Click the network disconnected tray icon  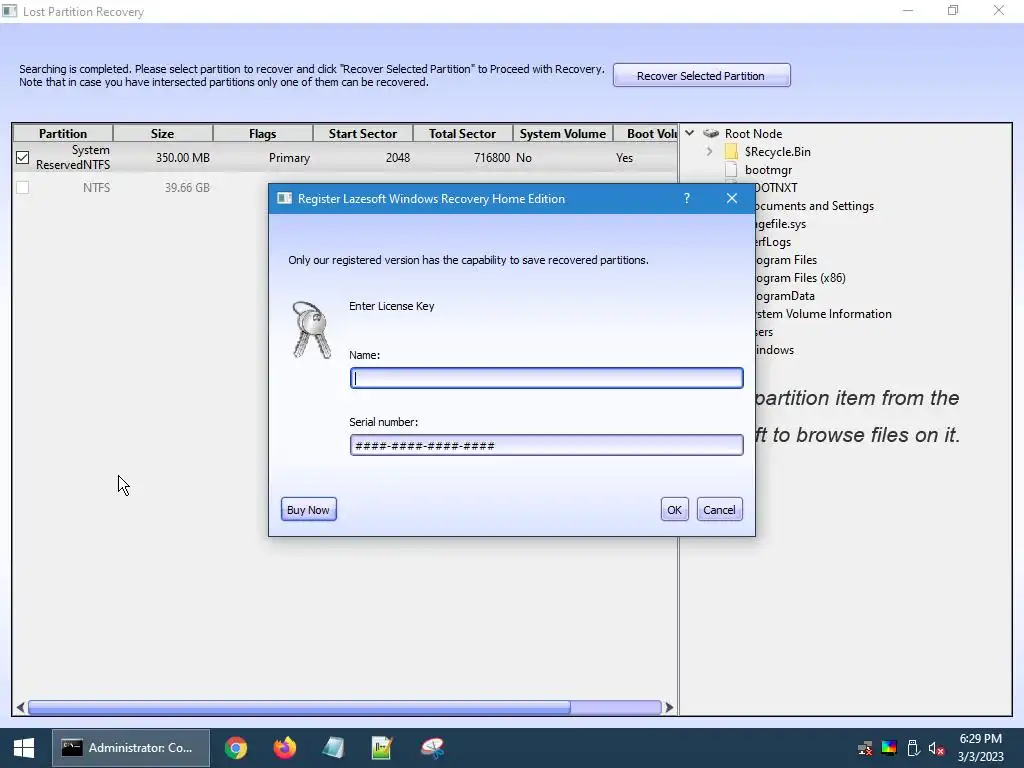865,748
